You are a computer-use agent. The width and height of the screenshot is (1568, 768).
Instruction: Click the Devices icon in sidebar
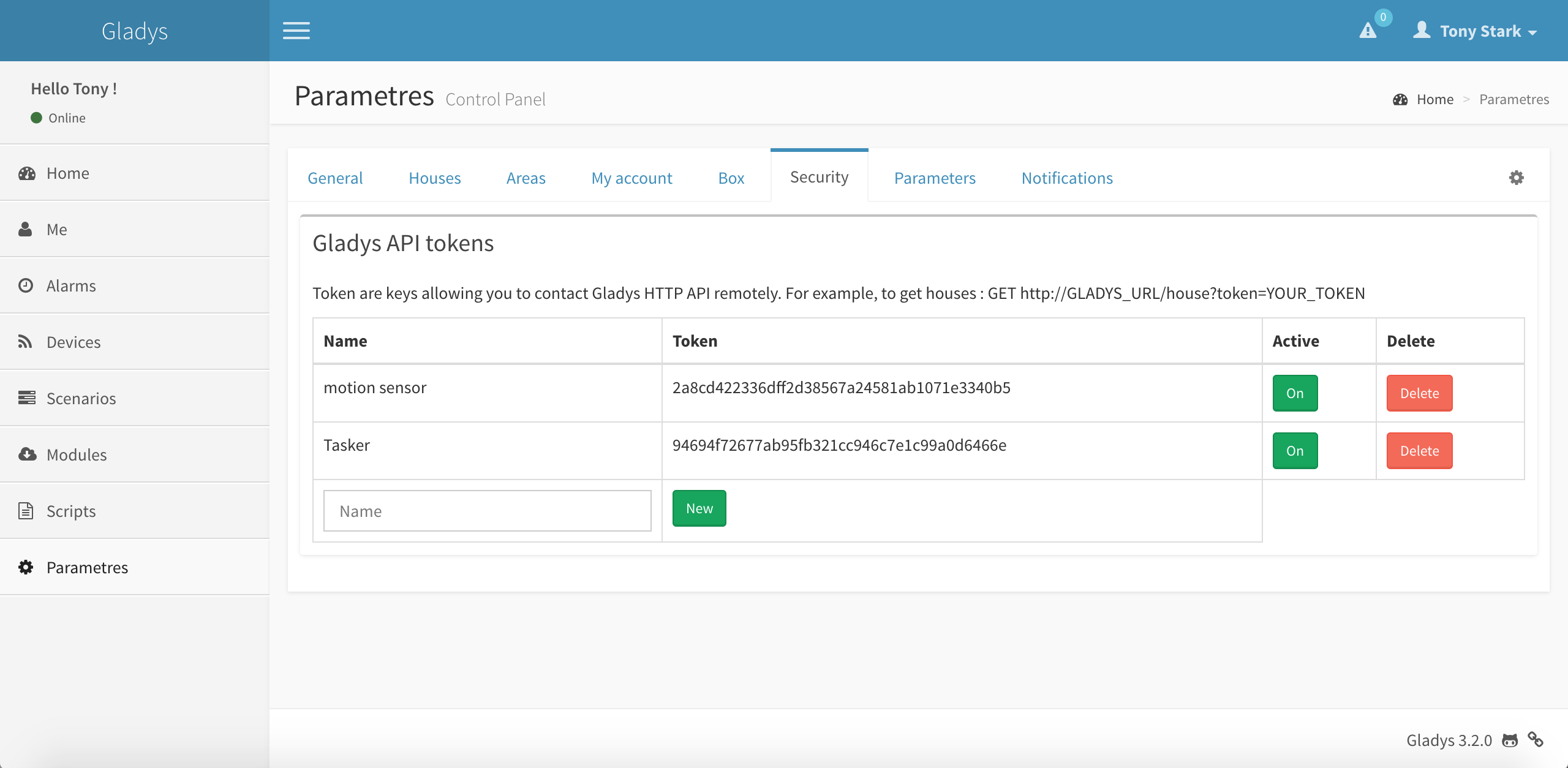tap(28, 341)
